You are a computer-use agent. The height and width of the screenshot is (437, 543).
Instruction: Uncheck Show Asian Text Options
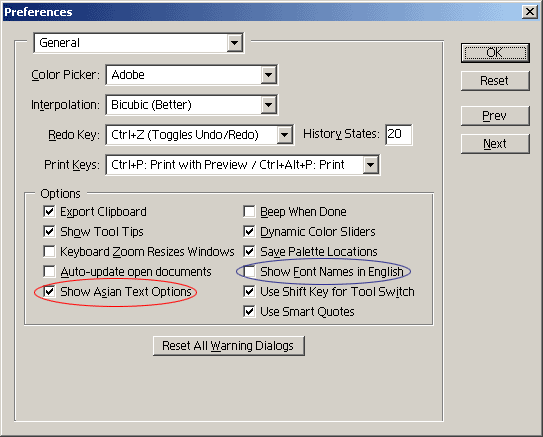[49, 292]
